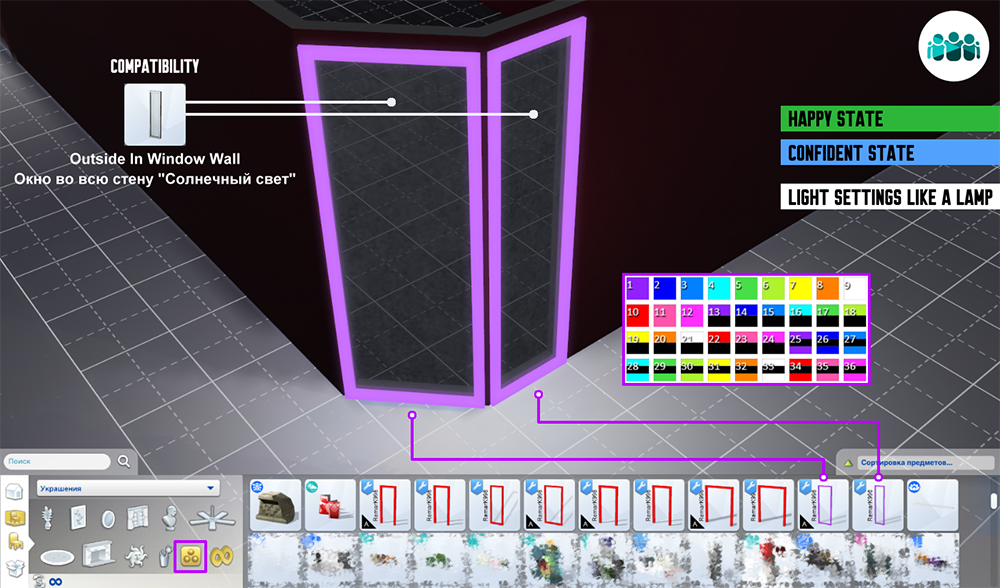Switch to the white house build tab

click(x=14, y=492)
